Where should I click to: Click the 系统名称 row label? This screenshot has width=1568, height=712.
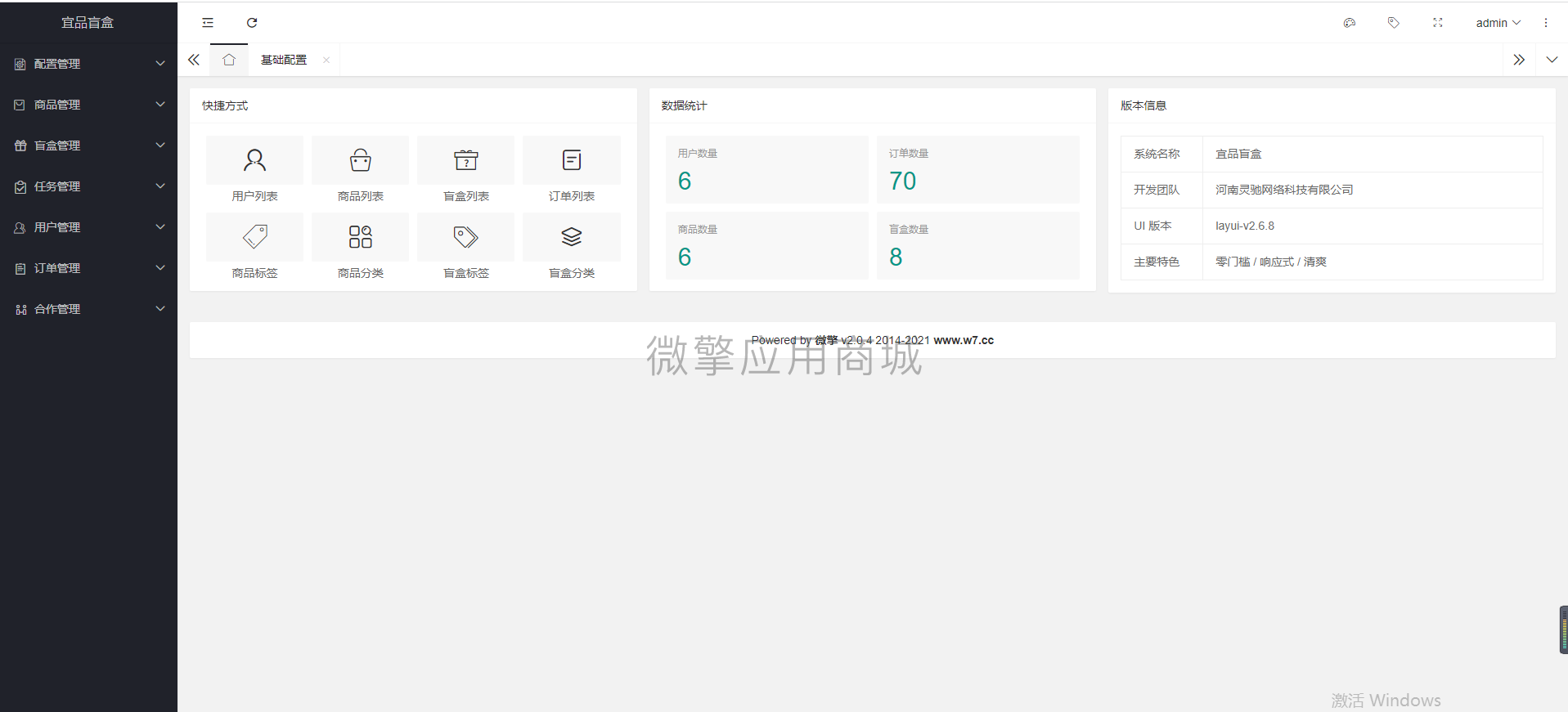[1157, 154]
